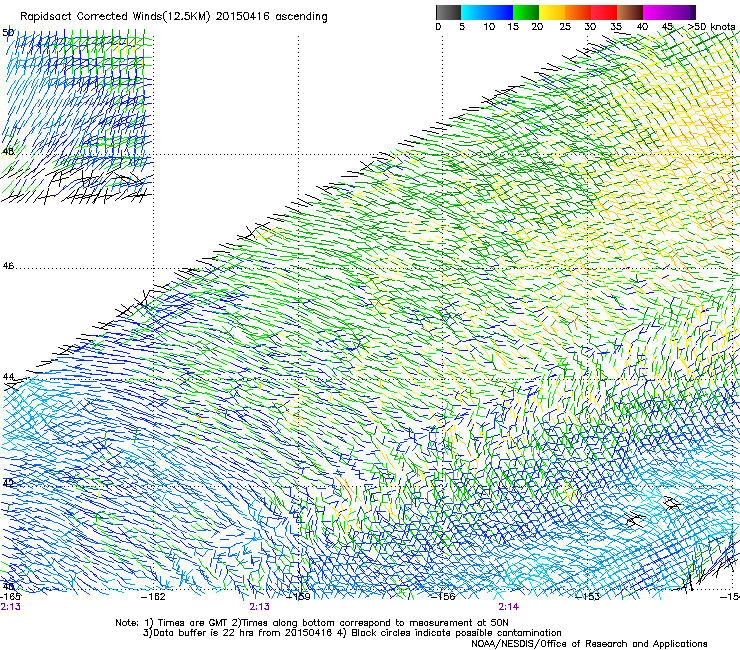Click the orange 25-30 knots color band
Viewport: 740px width, 650px height.
pos(578,12)
